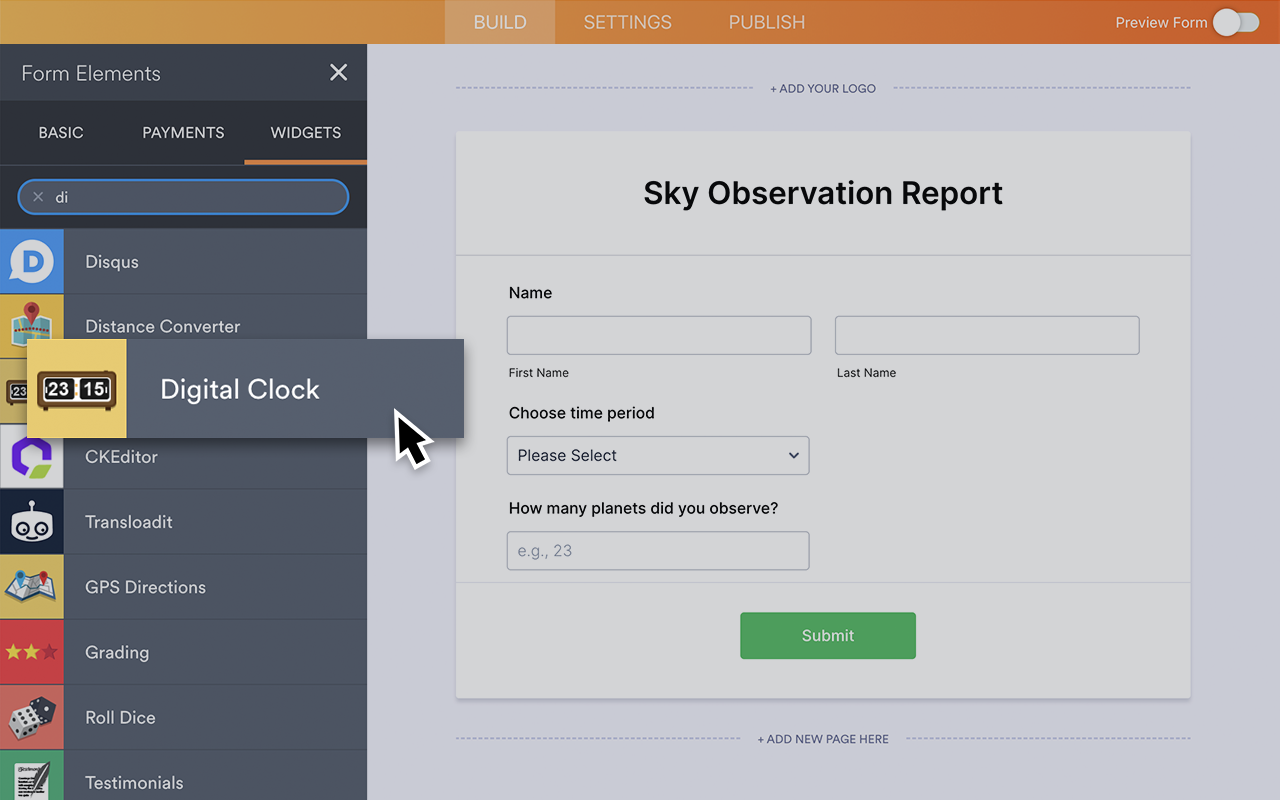Pick the Roll Dice icon
This screenshot has width=1280, height=800.
[31, 717]
